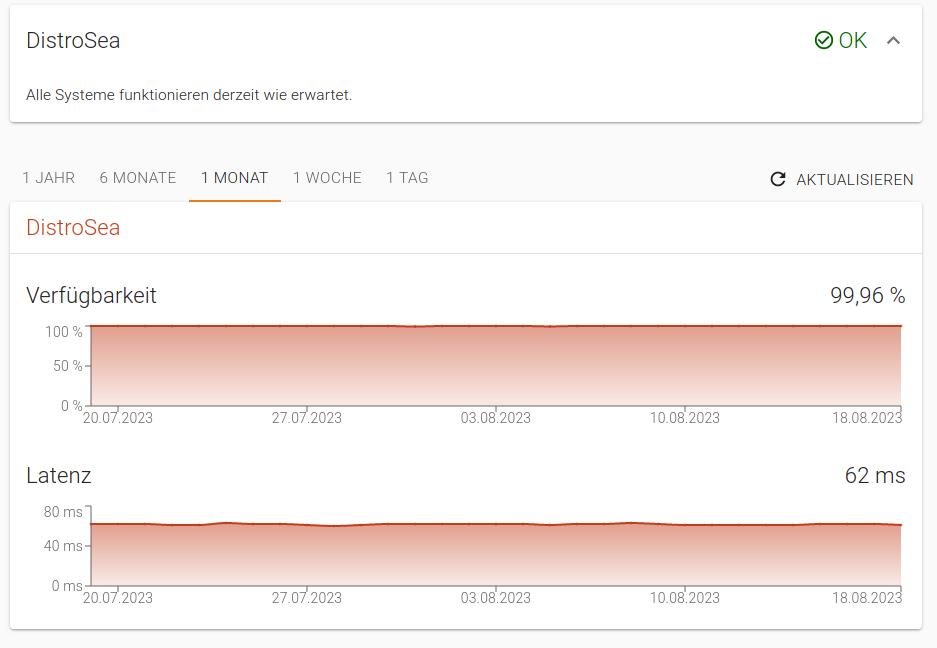The height and width of the screenshot is (648, 937).
Task: Click the refresh icon beside AKTUALISIEREN
Action: click(x=777, y=179)
